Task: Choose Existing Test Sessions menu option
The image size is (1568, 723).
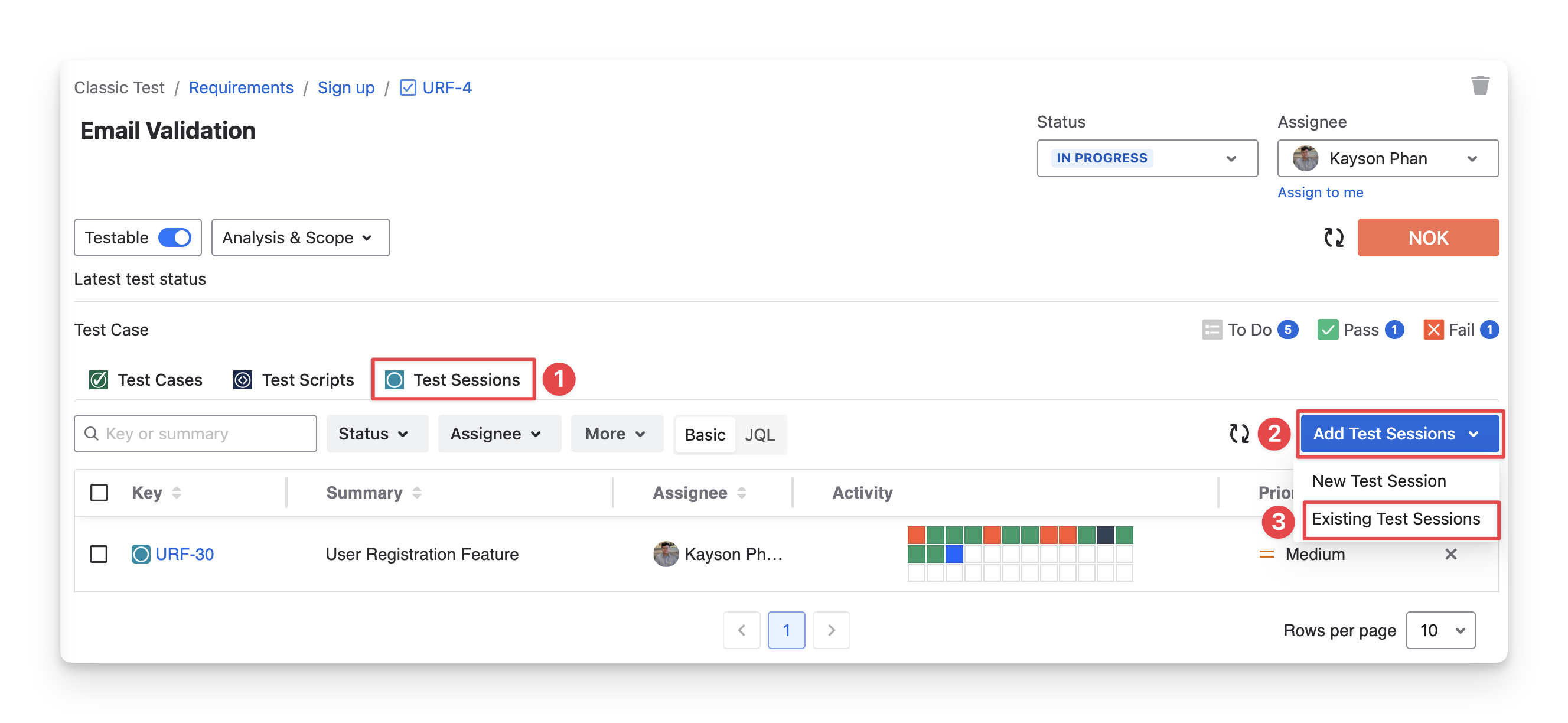Action: click(x=1396, y=519)
